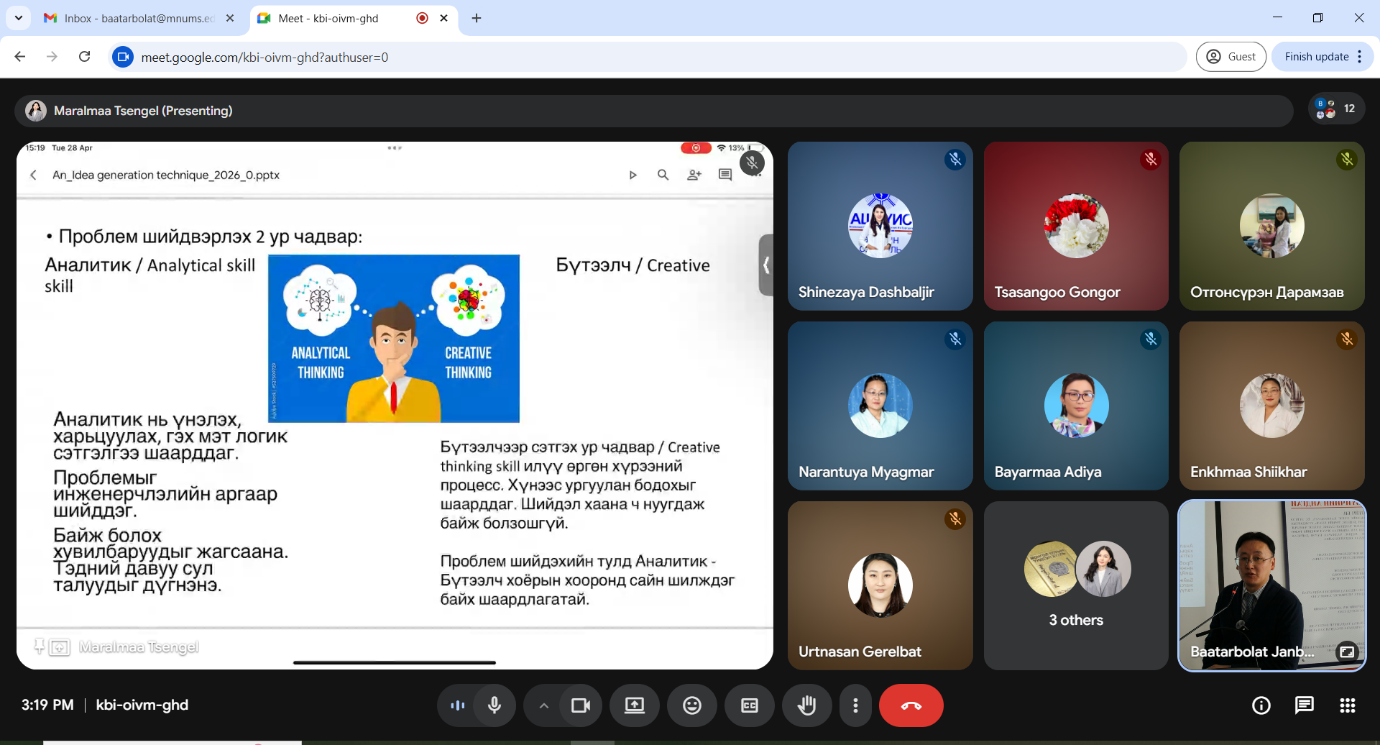Image resolution: width=1380 pixels, height=745 pixels.
Task: Open the three-dot more options menu
Action: click(x=855, y=705)
